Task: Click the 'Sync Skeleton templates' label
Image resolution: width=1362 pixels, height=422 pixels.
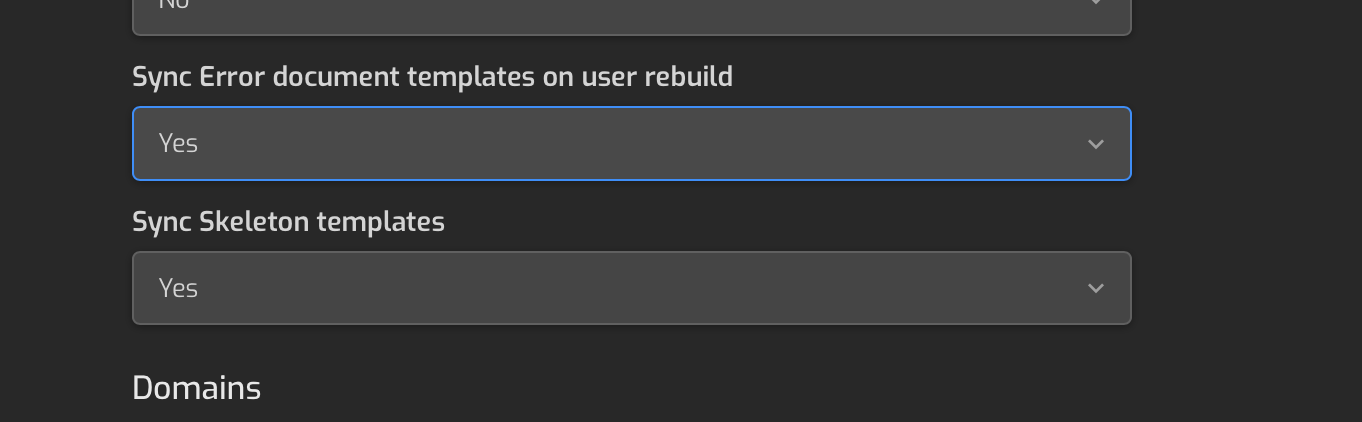Action: [288, 221]
